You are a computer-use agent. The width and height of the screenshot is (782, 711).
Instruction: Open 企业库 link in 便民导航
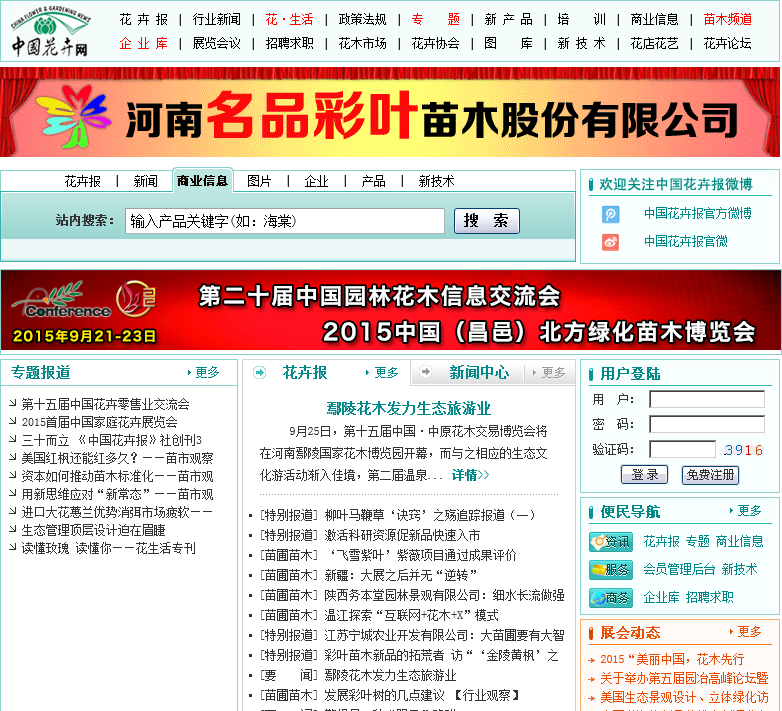pos(661,597)
